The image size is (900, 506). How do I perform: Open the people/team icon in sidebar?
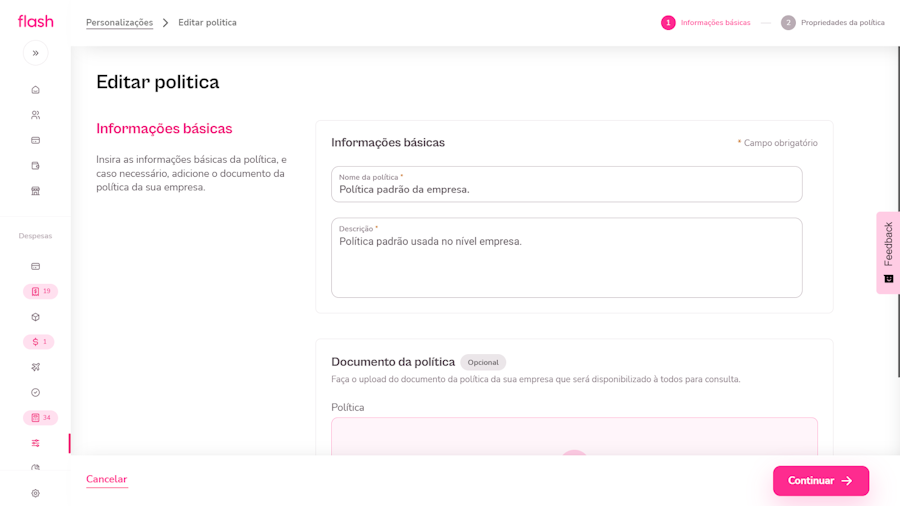pyautogui.click(x=35, y=115)
